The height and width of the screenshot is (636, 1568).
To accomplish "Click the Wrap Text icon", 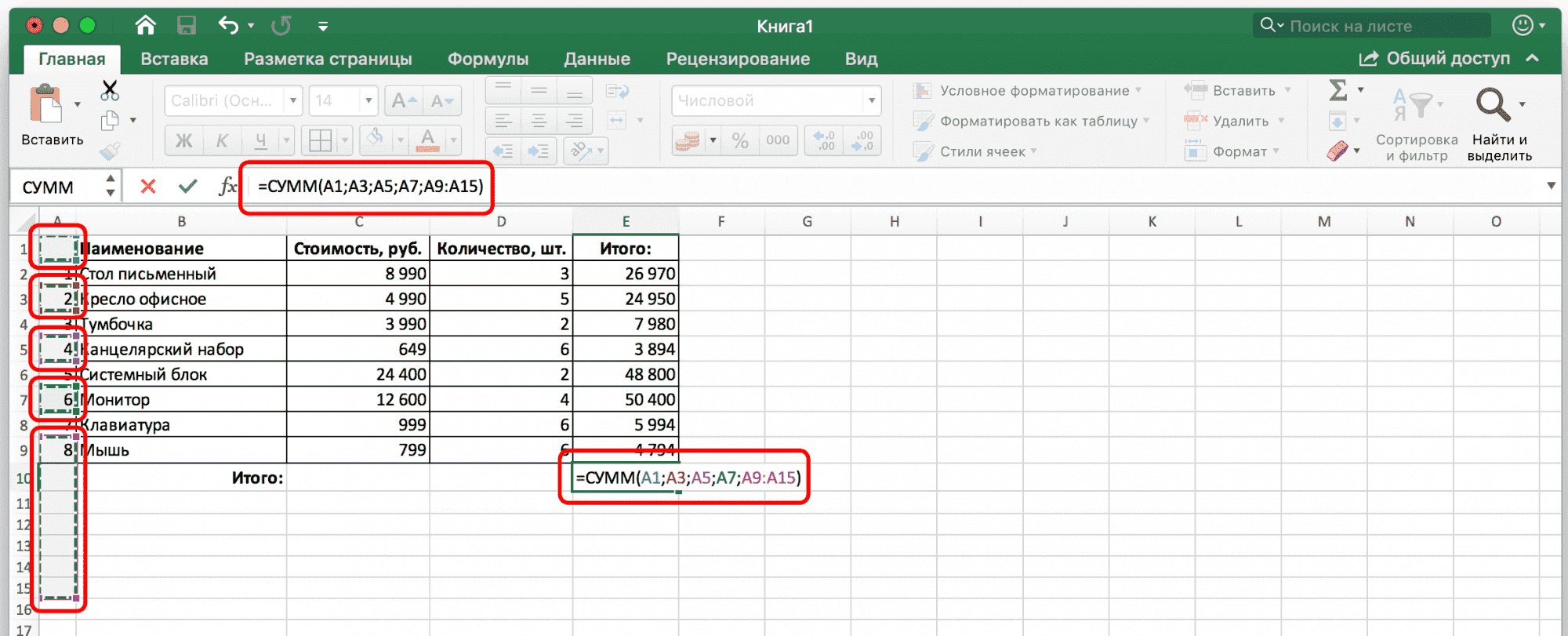I will 618,92.
